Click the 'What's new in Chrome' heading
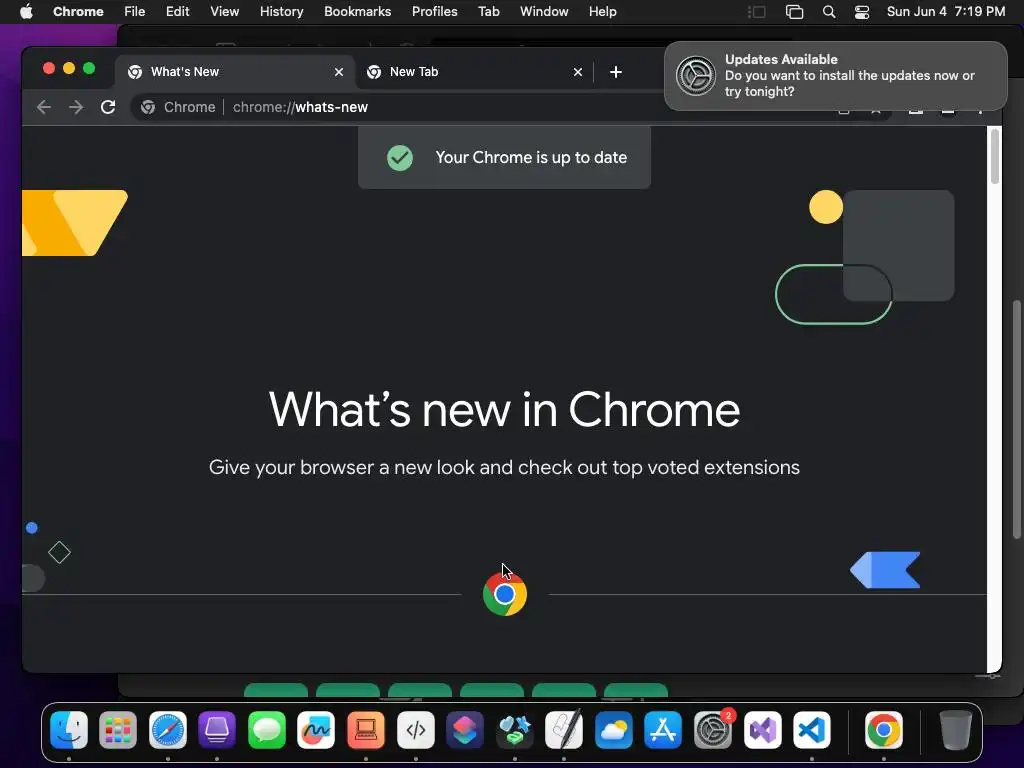This screenshot has height=768, width=1024. pyautogui.click(x=504, y=409)
